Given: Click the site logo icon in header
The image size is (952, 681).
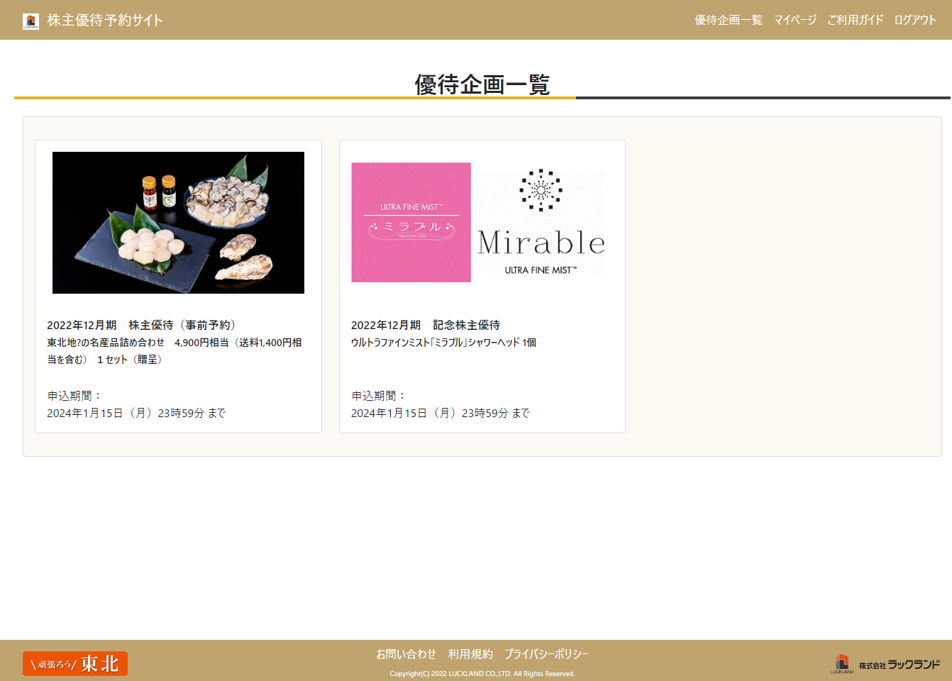Looking at the screenshot, I should pyautogui.click(x=30, y=21).
